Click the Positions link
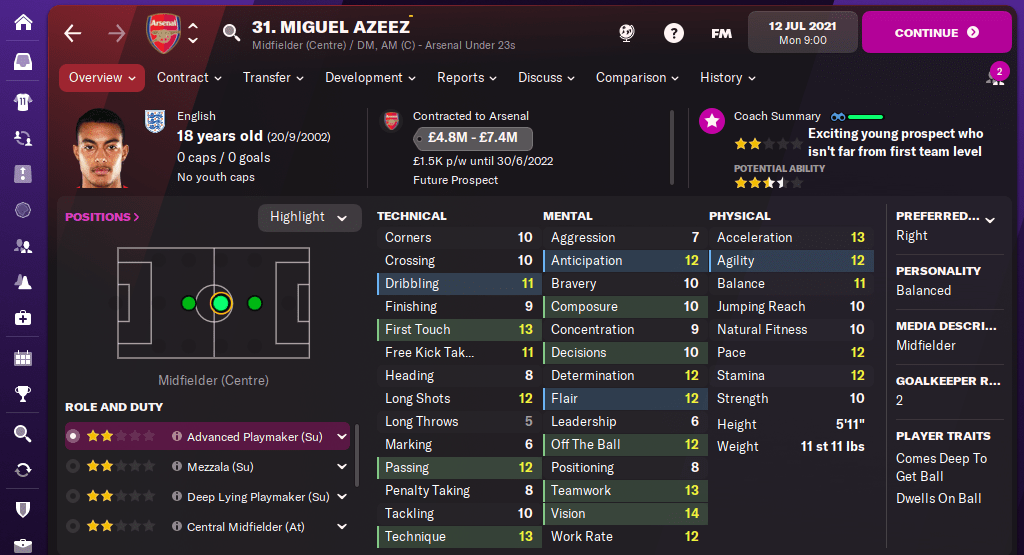The width and height of the screenshot is (1024, 555). coord(102,217)
